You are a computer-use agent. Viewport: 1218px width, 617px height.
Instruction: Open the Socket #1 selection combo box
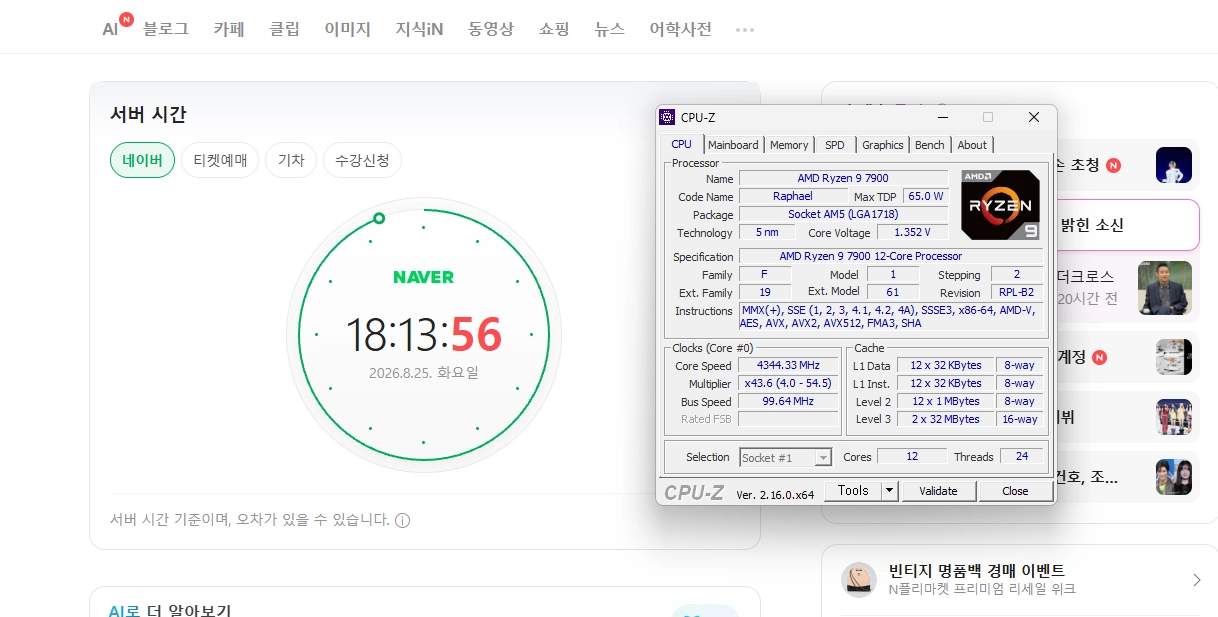pyautogui.click(x=785, y=457)
